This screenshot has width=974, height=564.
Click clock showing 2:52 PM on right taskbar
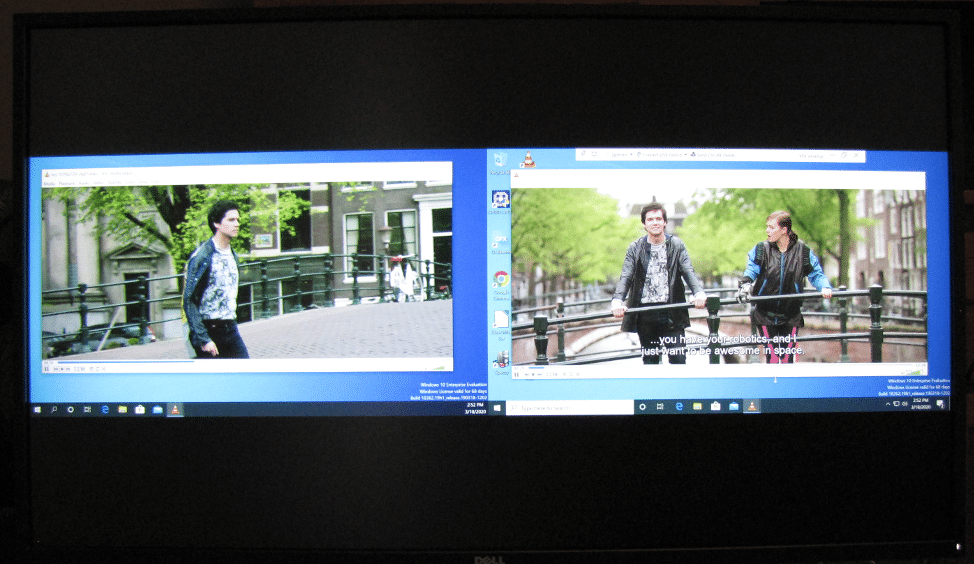click(x=921, y=404)
